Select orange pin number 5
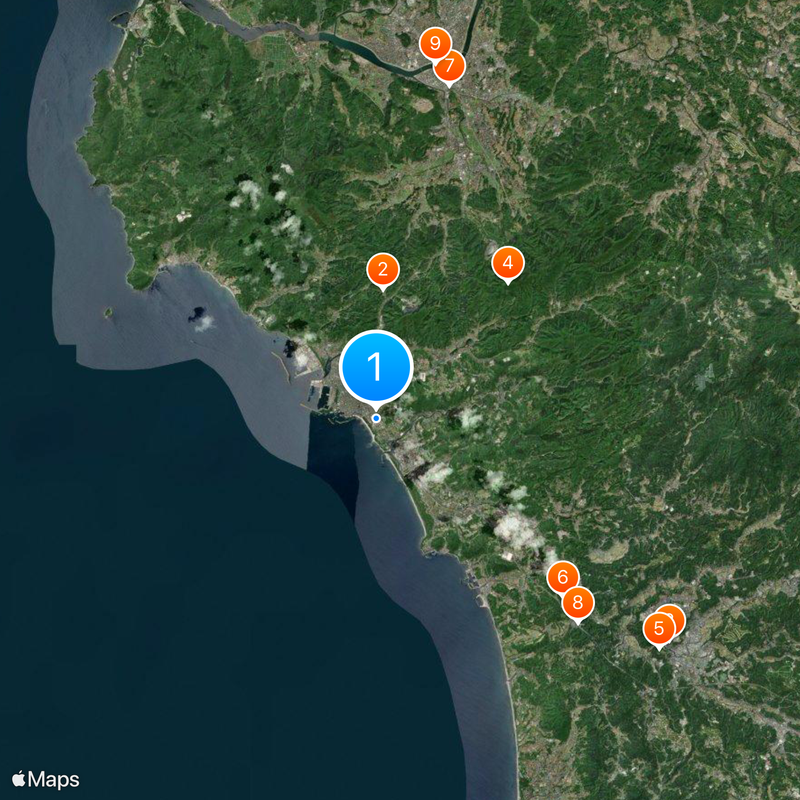Viewport: 800px width, 800px height. pos(659,629)
